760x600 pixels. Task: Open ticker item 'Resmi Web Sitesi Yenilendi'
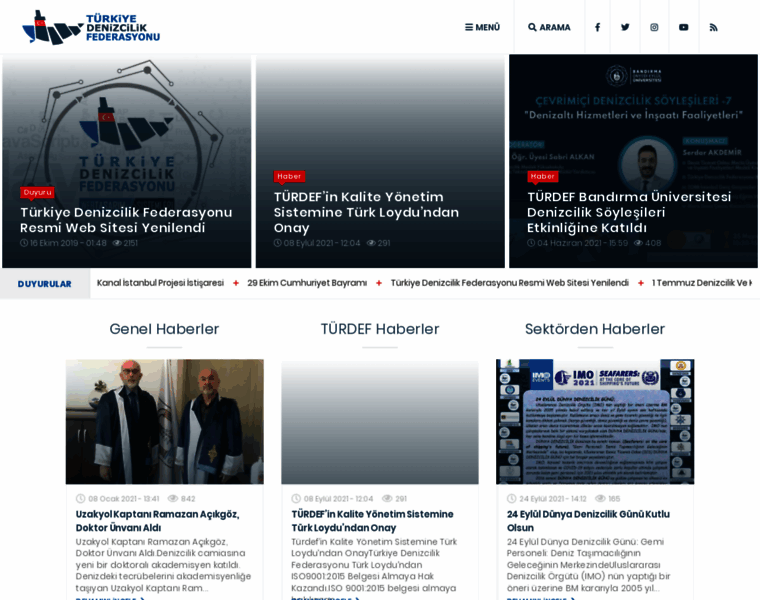(x=509, y=283)
